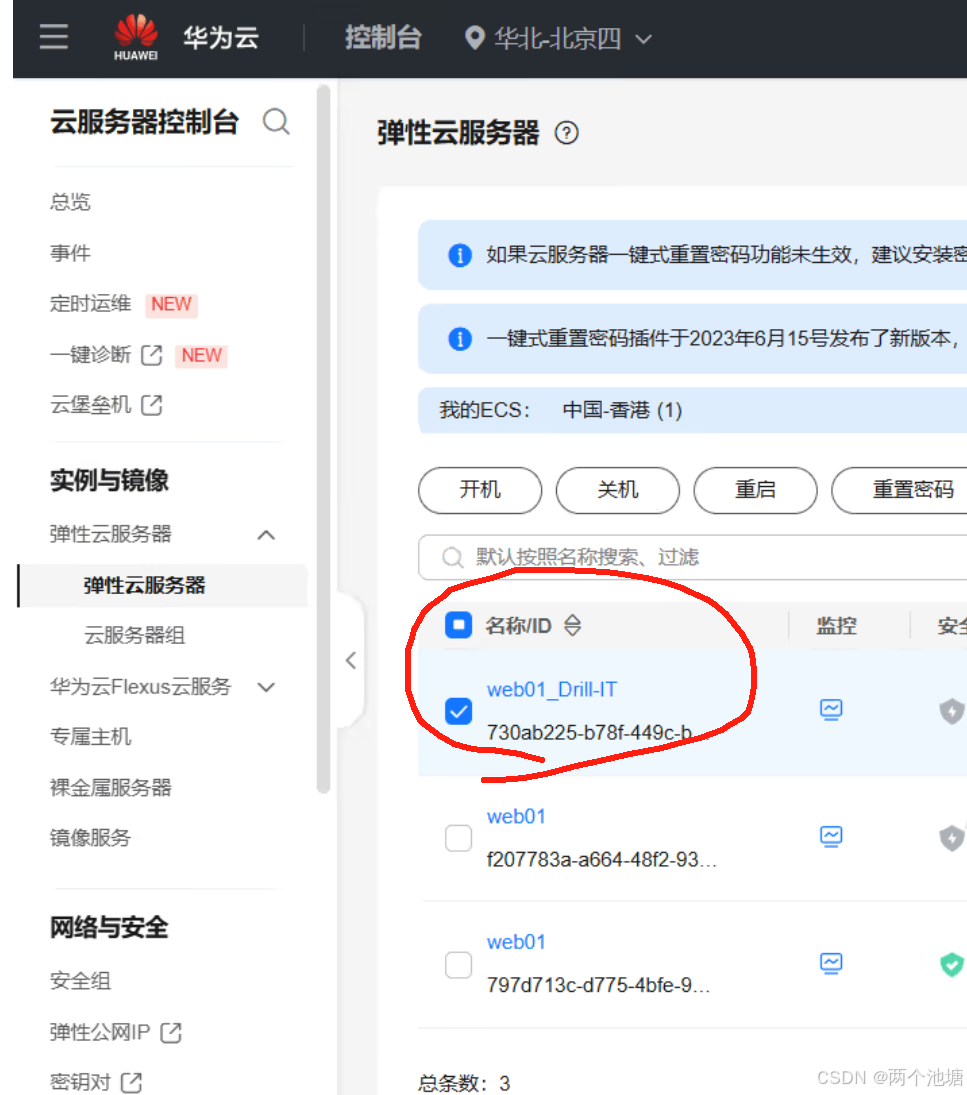Open 云堡垒机 in sidebar
The width and height of the screenshot is (967, 1095).
91,405
